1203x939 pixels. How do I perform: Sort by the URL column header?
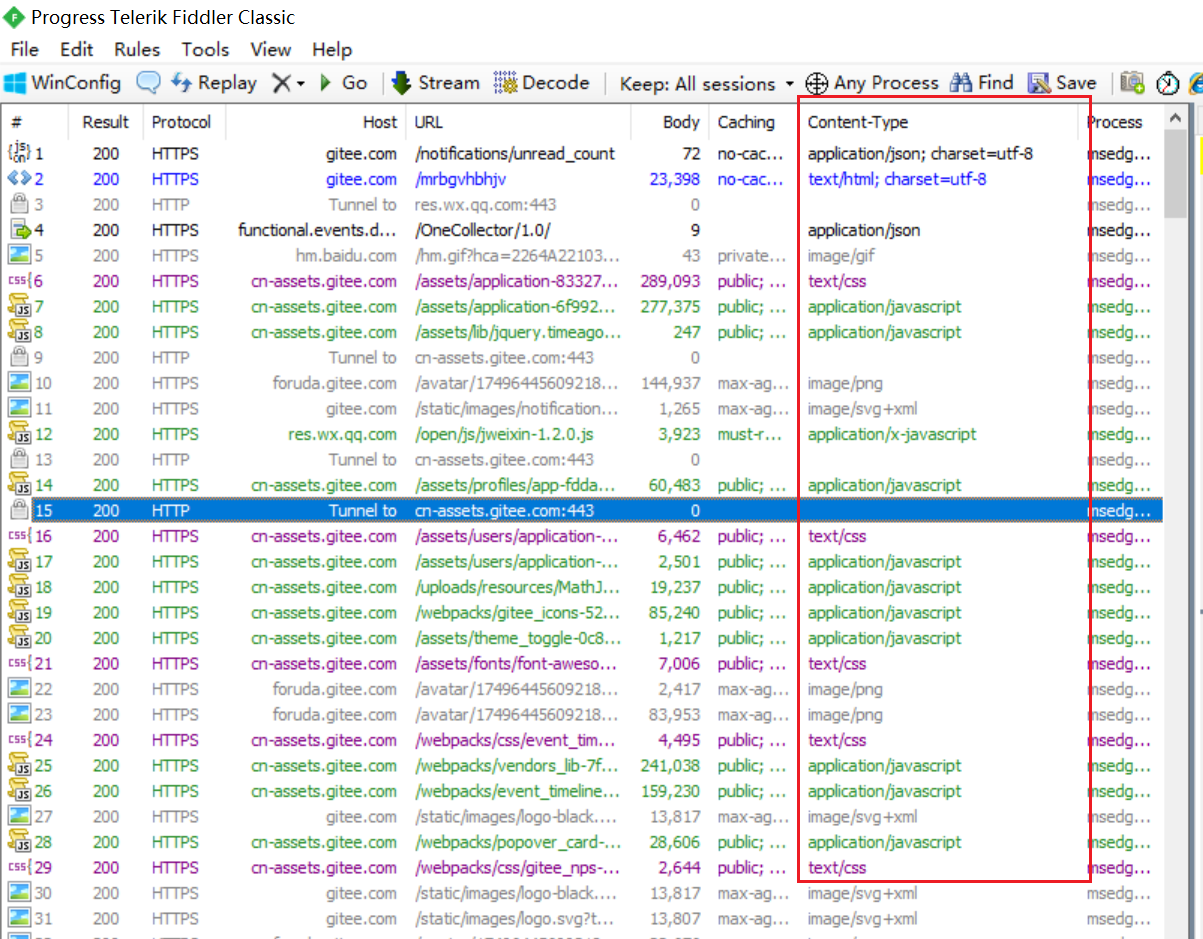coord(518,122)
